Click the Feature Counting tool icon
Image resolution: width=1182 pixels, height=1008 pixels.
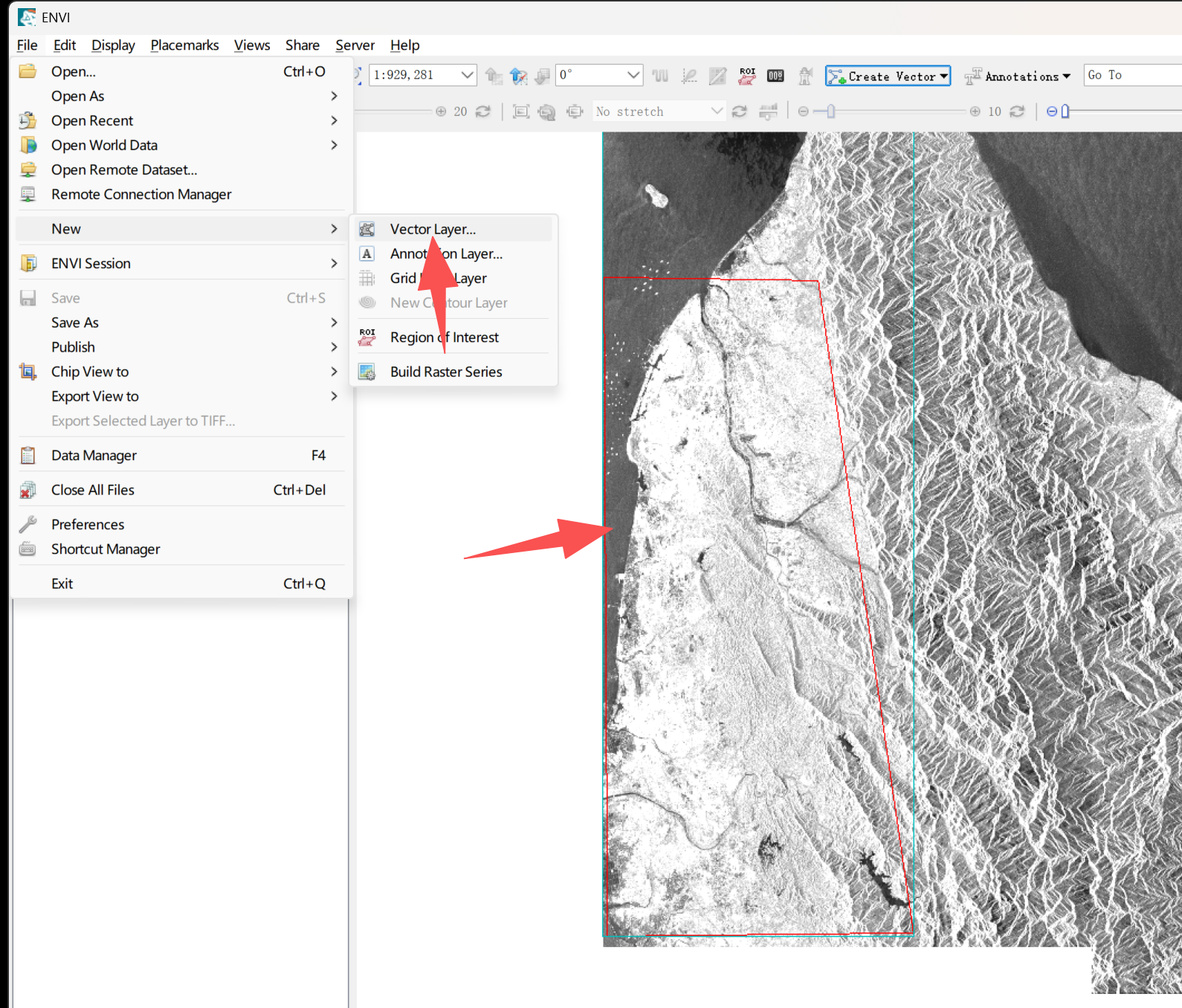775,75
